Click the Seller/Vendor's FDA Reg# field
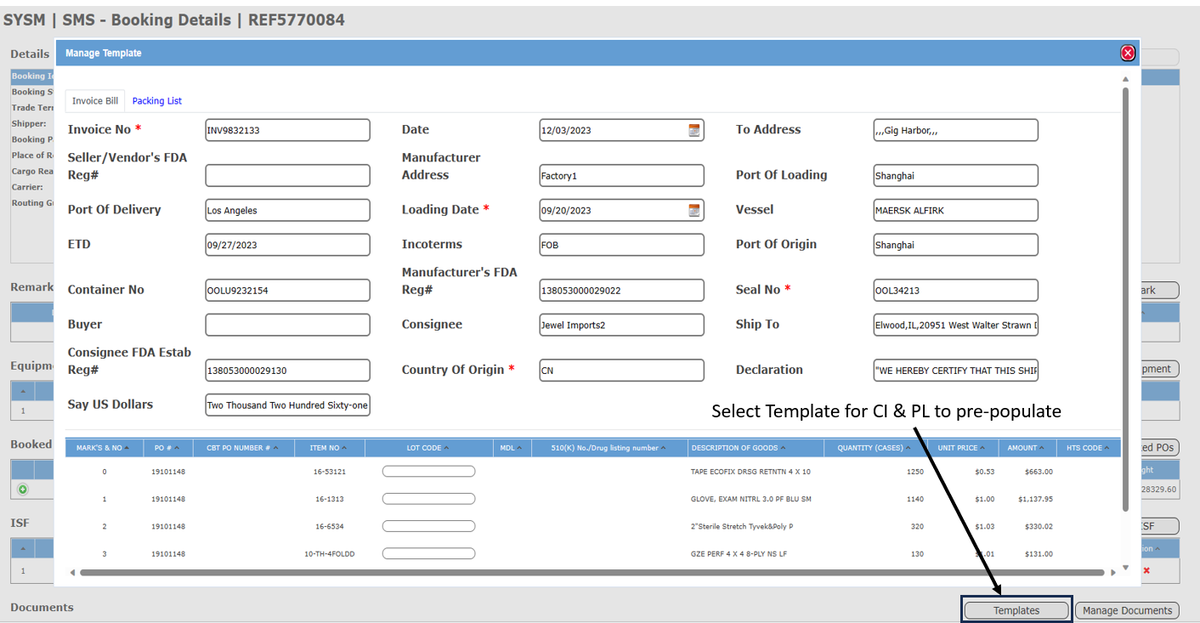Image resolution: width=1200 pixels, height=623 pixels. (288, 175)
